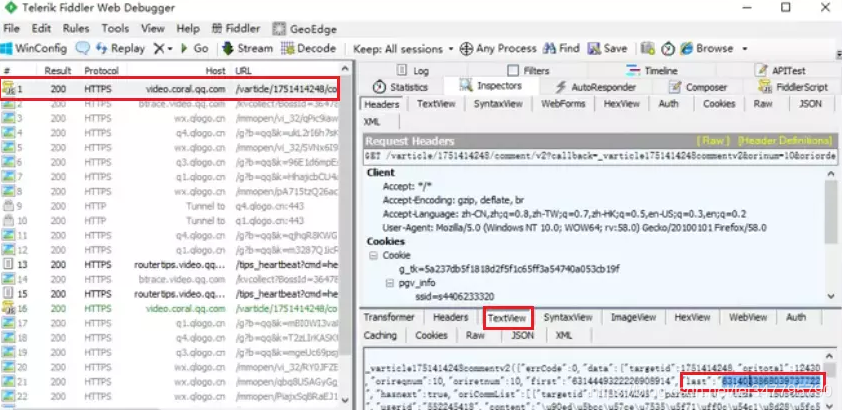Open the Timeline tab

[652, 70]
